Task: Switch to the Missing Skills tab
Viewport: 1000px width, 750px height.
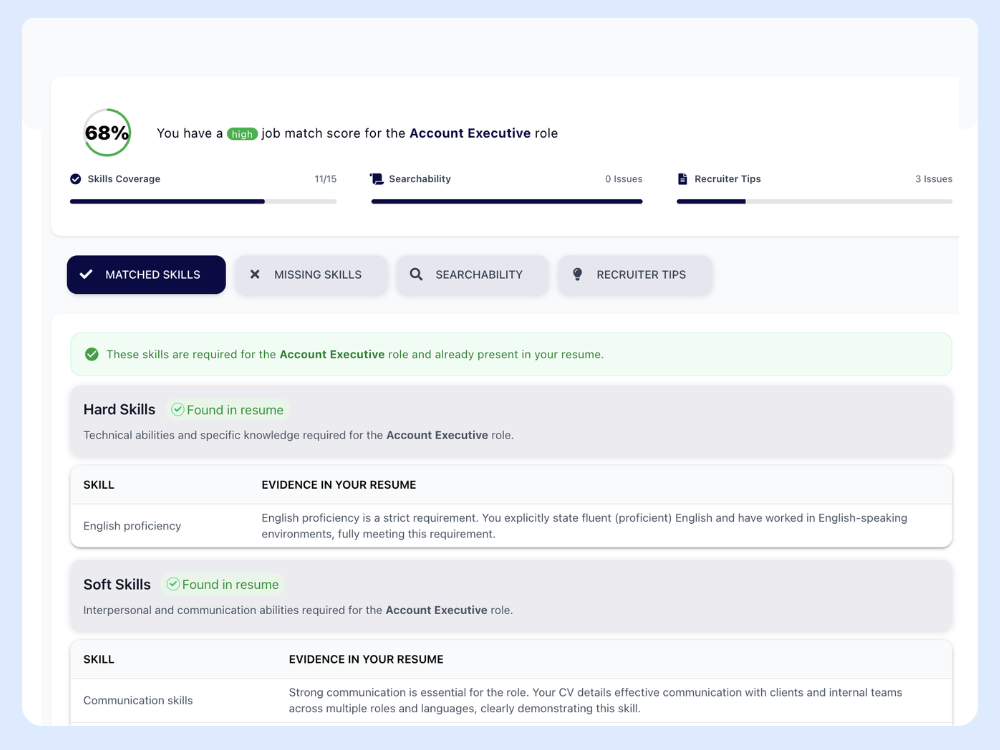Action: point(311,275)
